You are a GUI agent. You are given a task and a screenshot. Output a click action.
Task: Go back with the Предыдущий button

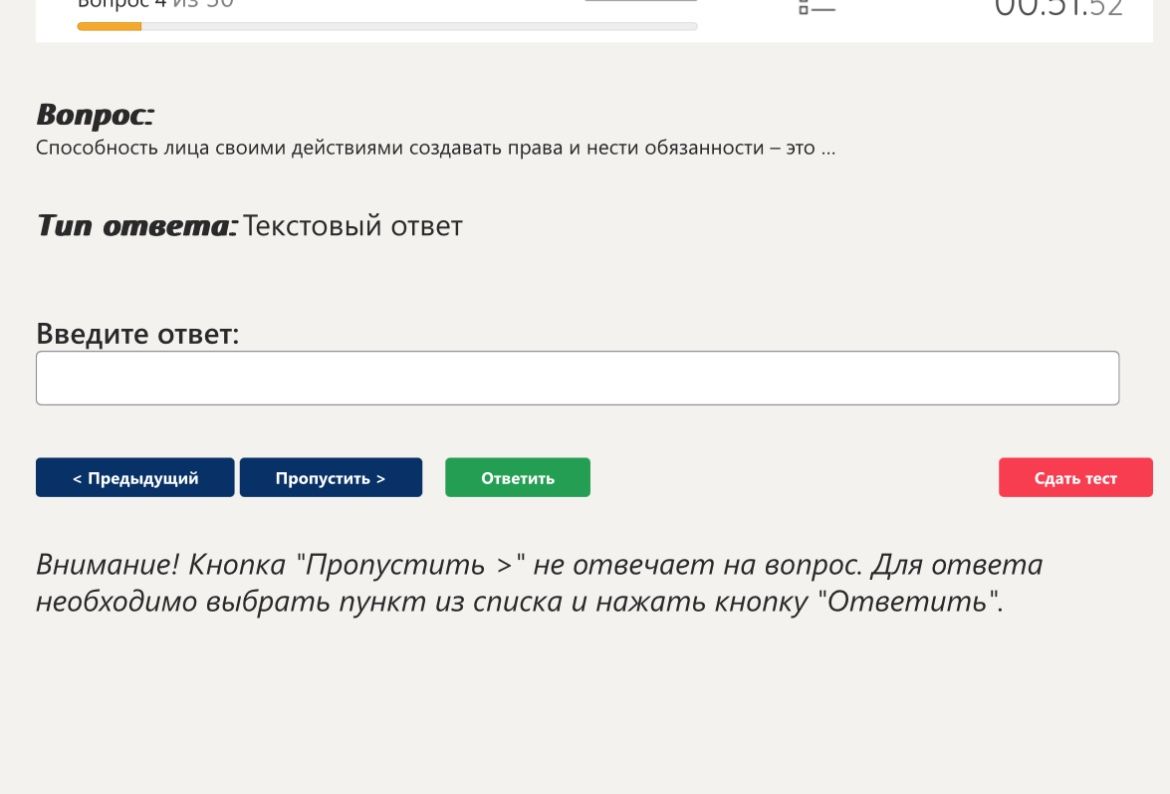pos(135,478)
